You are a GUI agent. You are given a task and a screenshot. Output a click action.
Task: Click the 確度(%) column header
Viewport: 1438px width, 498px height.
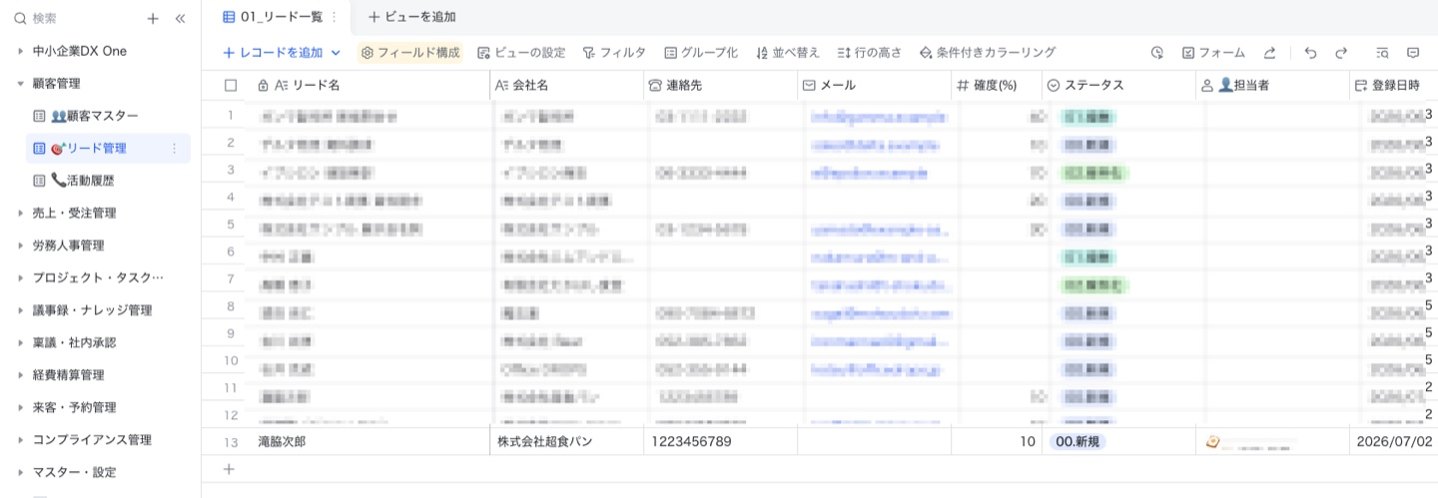click(996, 86)
